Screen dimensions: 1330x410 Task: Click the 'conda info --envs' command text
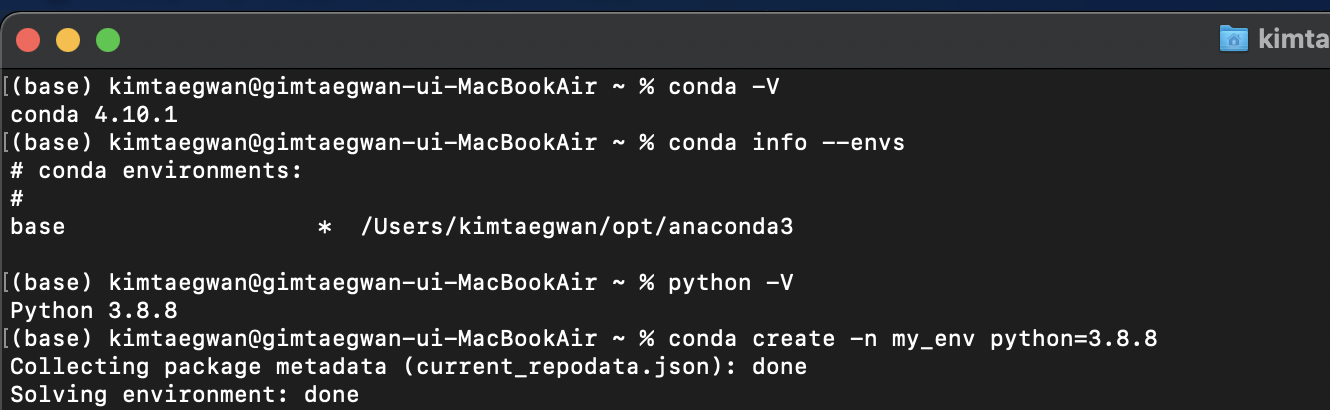click(x=787, y=142)
